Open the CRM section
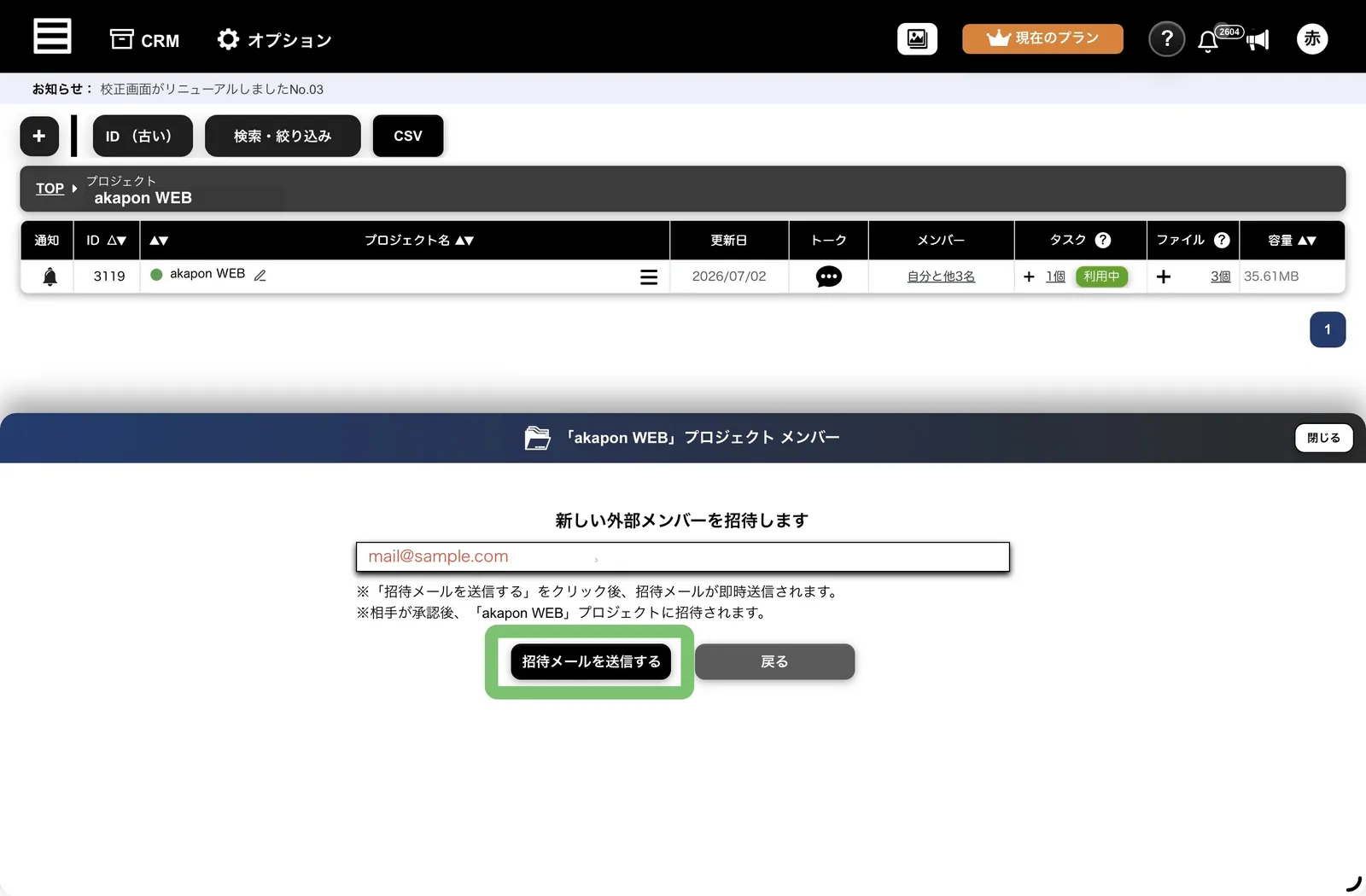The height and width of the screenshot is (896, 1366). [x=144, y=39]
